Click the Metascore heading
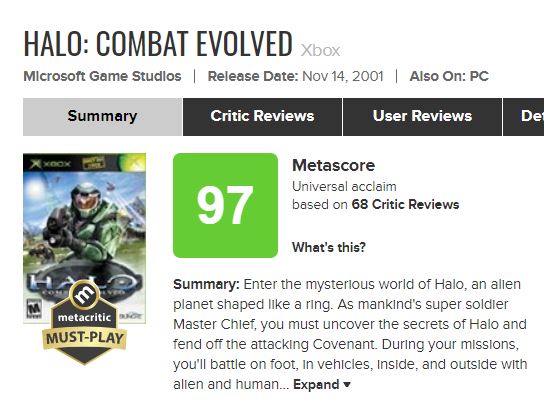 click(333, 165)
